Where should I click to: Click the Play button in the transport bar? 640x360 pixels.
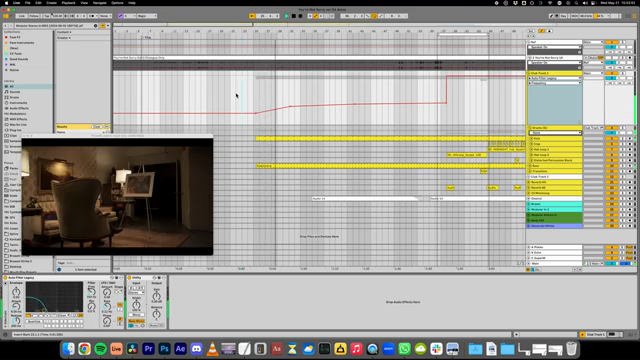(x=287, y=16)
